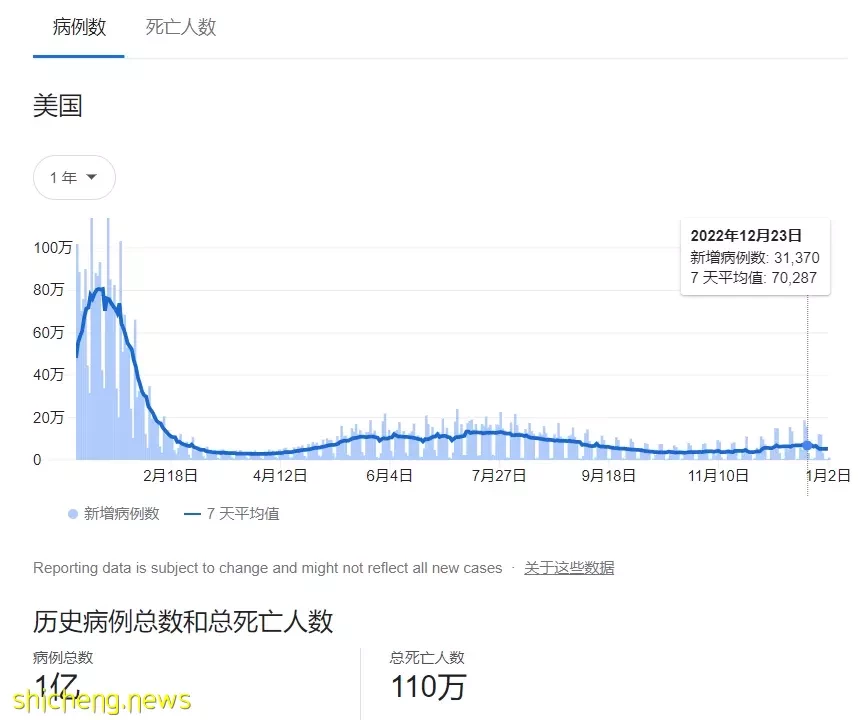Click the 7 天平均值 legend line
860x720 pixels.
192,514
